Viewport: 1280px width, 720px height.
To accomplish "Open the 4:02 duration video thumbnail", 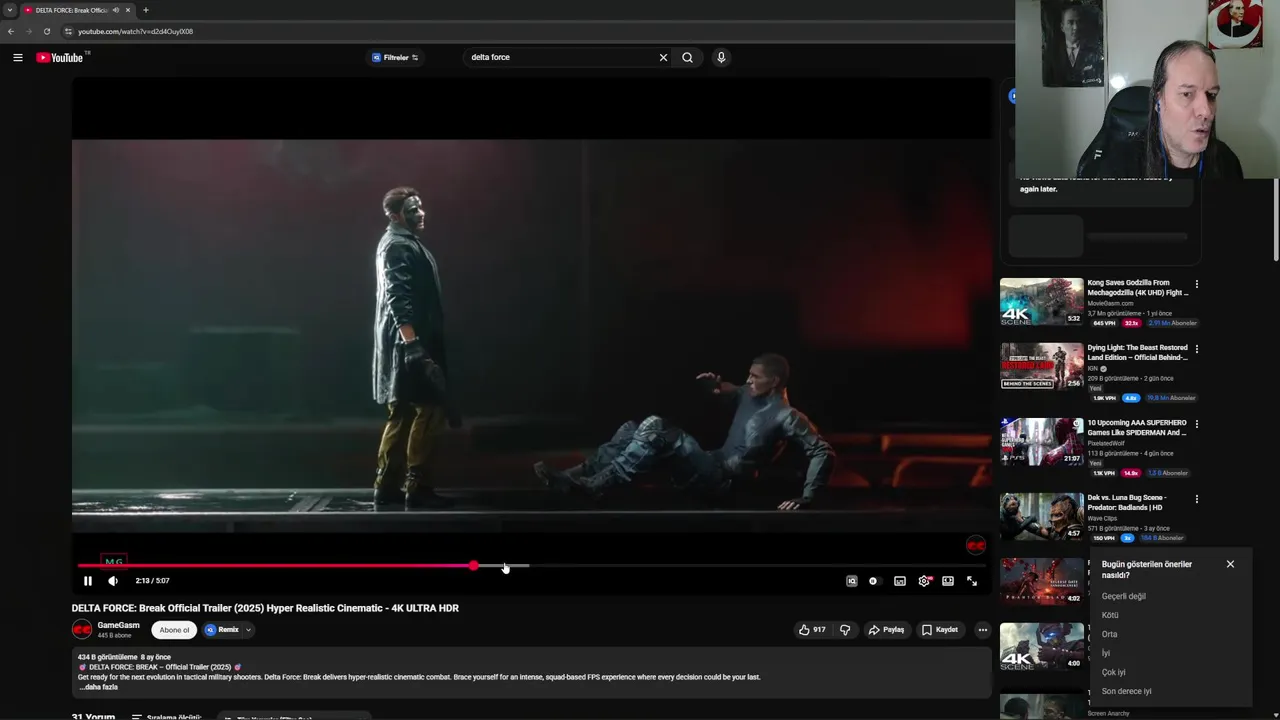I will 1041,581.
